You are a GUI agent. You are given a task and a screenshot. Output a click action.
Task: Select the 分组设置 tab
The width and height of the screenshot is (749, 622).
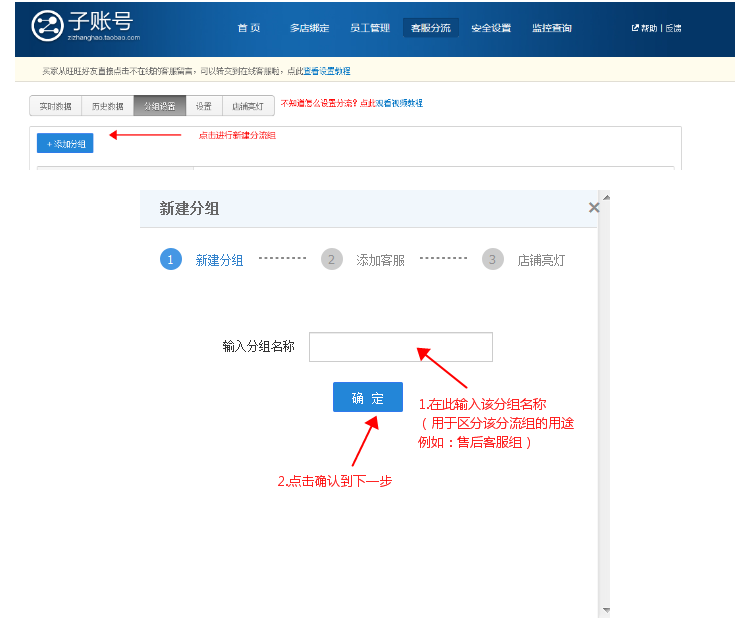(x=160, y=106)
